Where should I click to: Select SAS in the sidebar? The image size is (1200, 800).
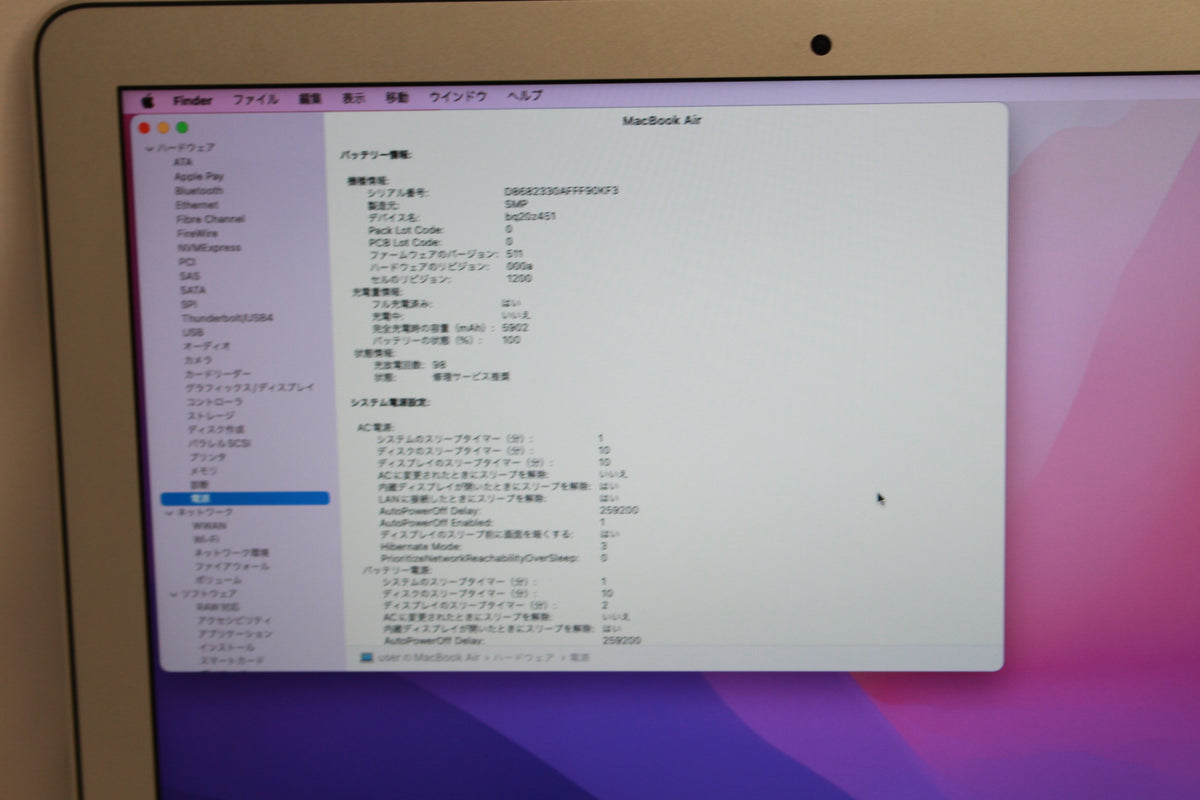coord(190,276)
